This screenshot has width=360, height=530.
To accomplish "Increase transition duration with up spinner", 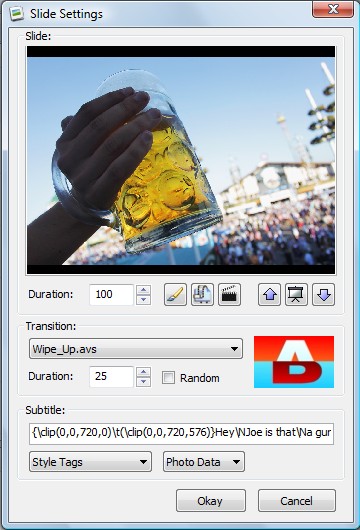I will pyautogui.click(x=144, y=372).
